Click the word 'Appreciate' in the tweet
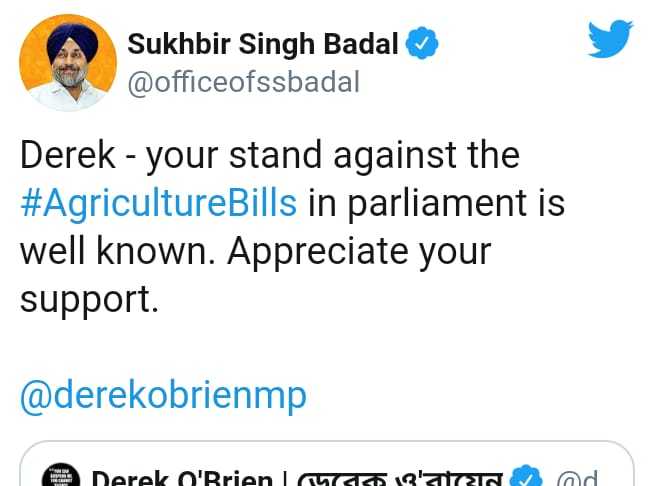This screenshot has height=486, width=649. point(318,252)
